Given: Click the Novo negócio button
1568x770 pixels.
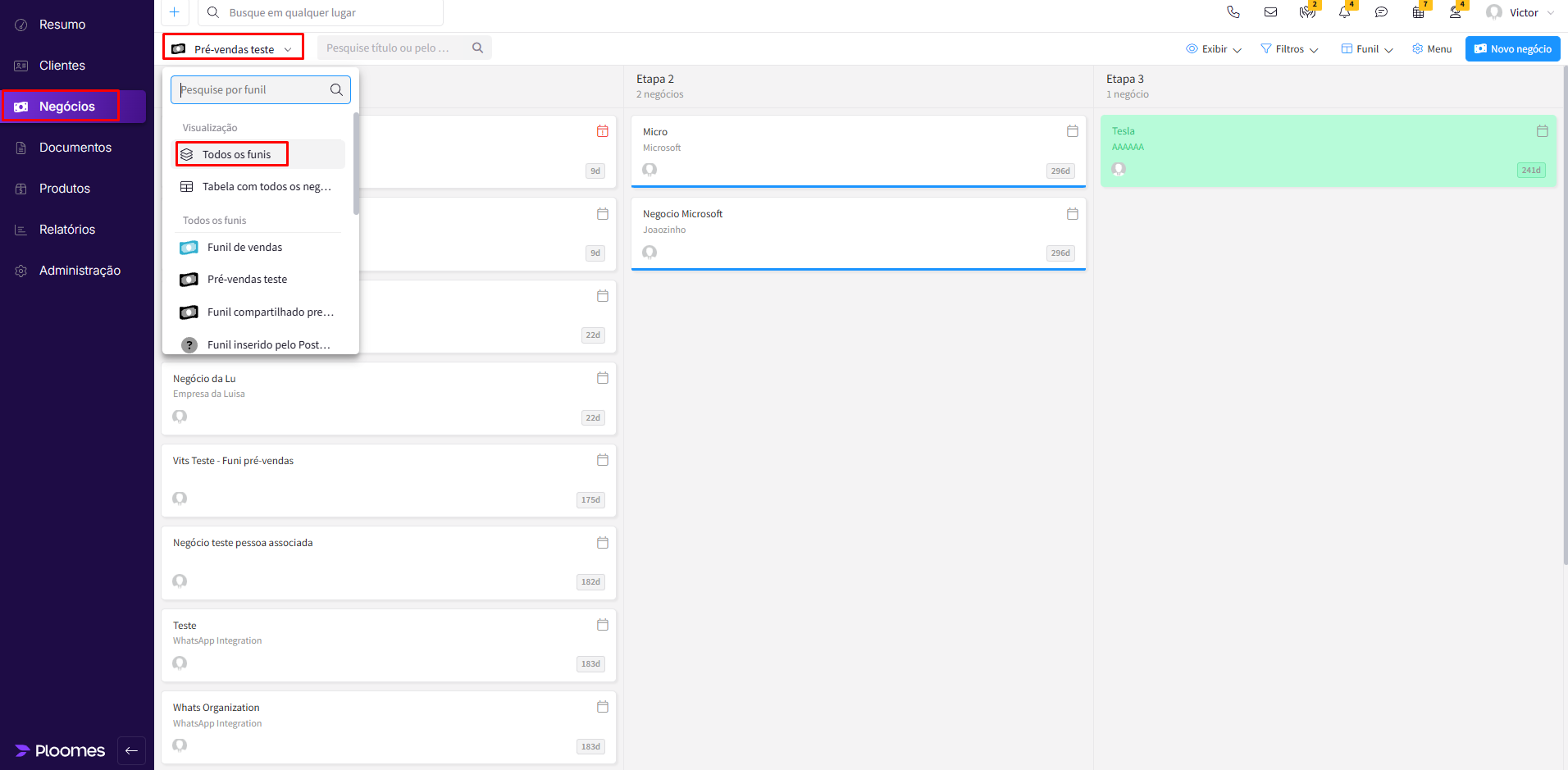Looking at the screenshot, I should [x=1512, y=49].
